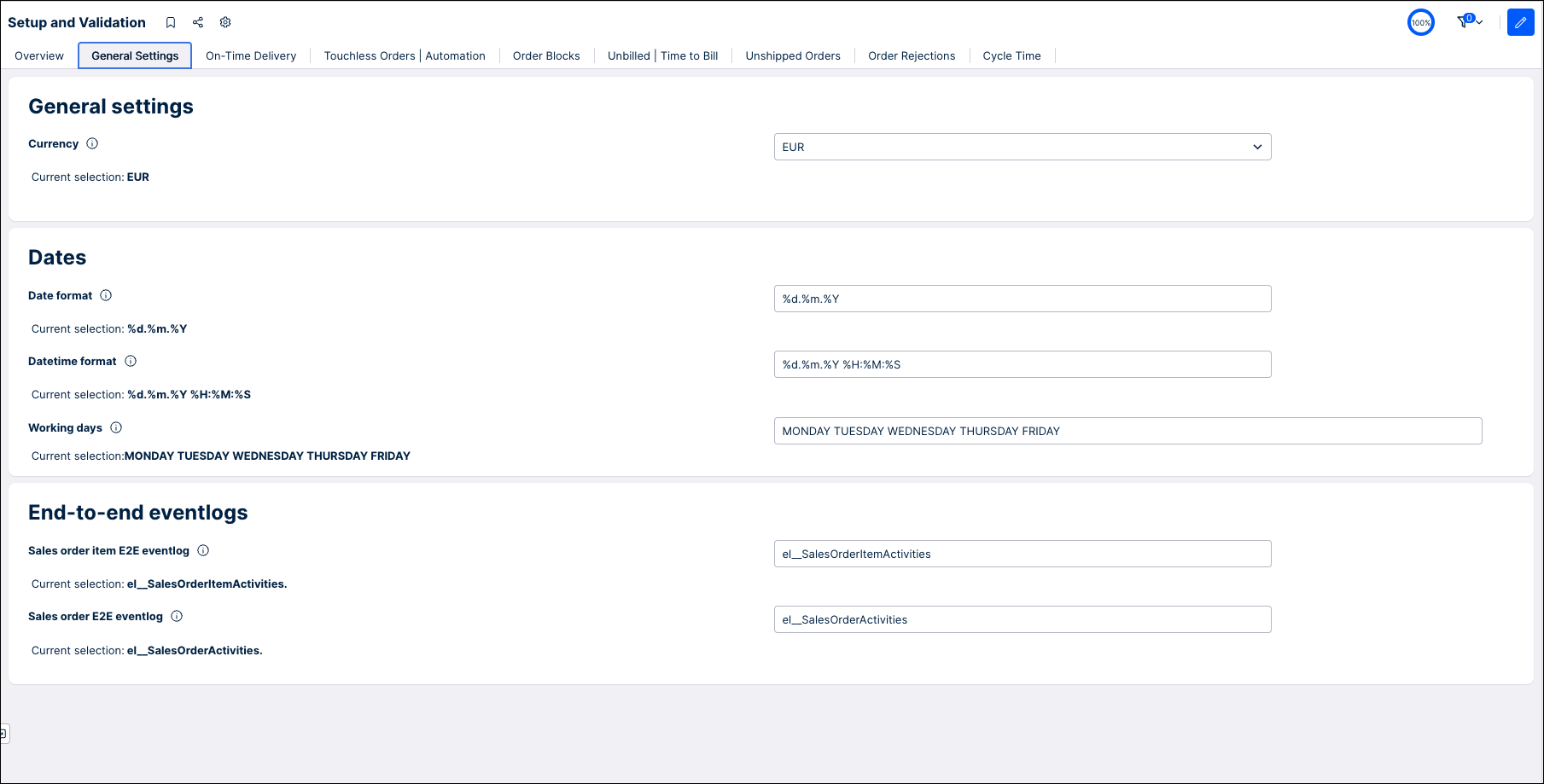
Task: Click Current selection MONDAY TUESDAY working days text
Action: click(x=221, y=456)
